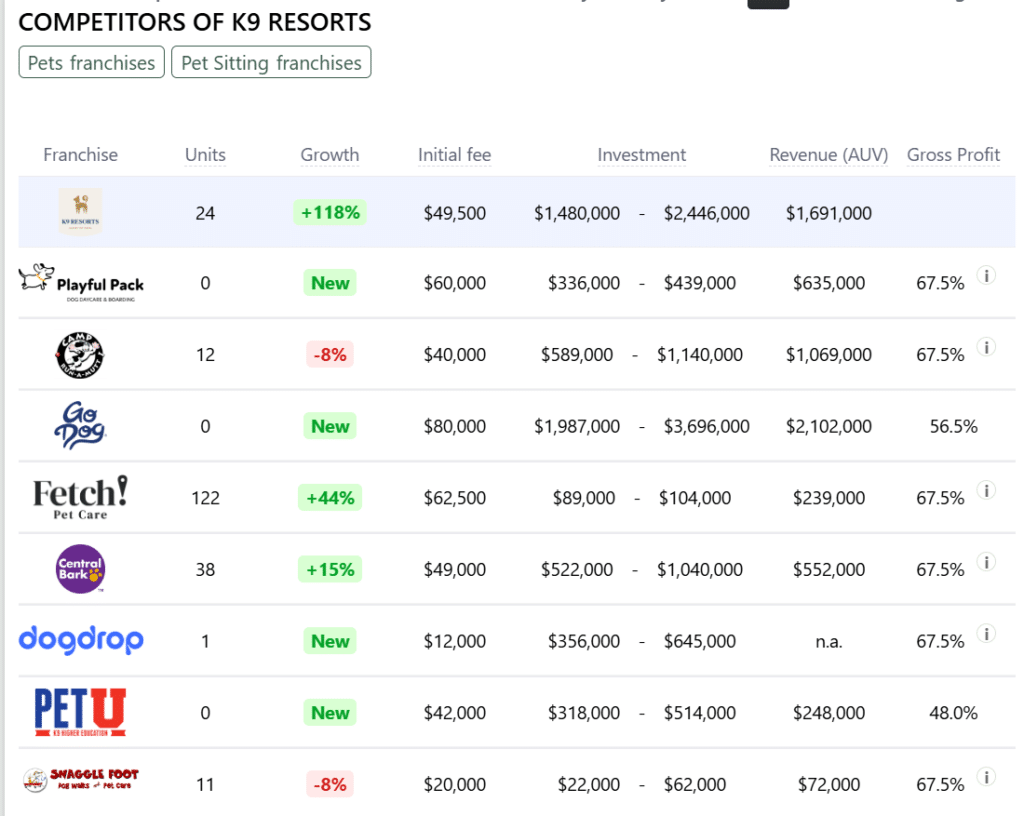This screenshot has height=816, width=1024.
Task: Select the +118% growth badge
Action: coord(330,212)
